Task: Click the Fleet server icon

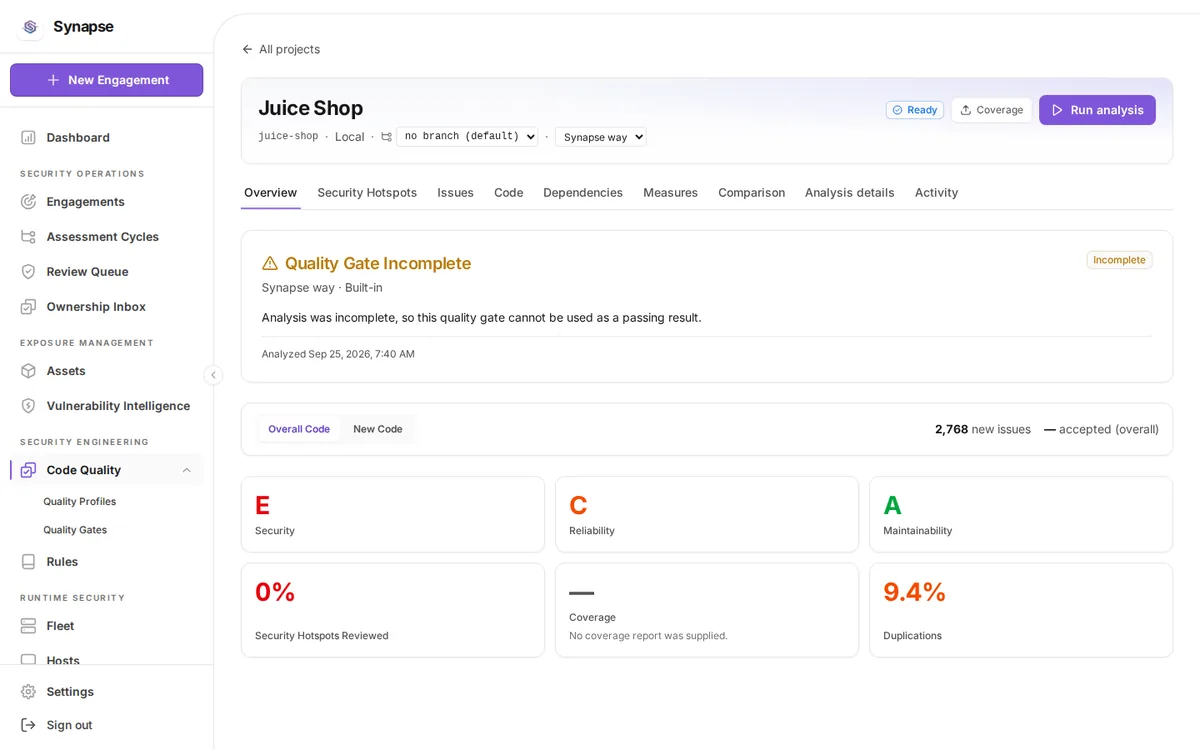Action: tap(28, 626)
